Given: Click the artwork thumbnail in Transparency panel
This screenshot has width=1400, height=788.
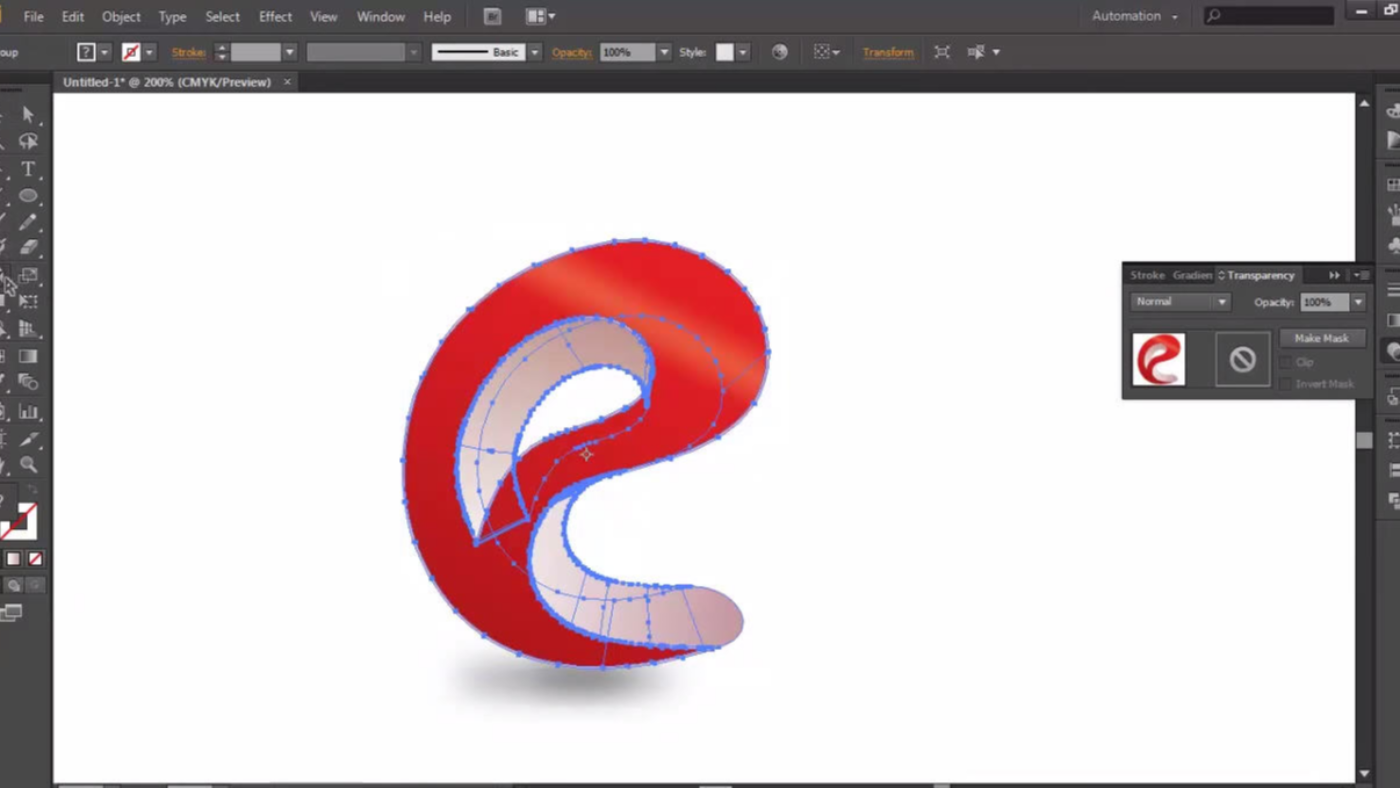Looking at the screenshot, I should (1159, 359).
